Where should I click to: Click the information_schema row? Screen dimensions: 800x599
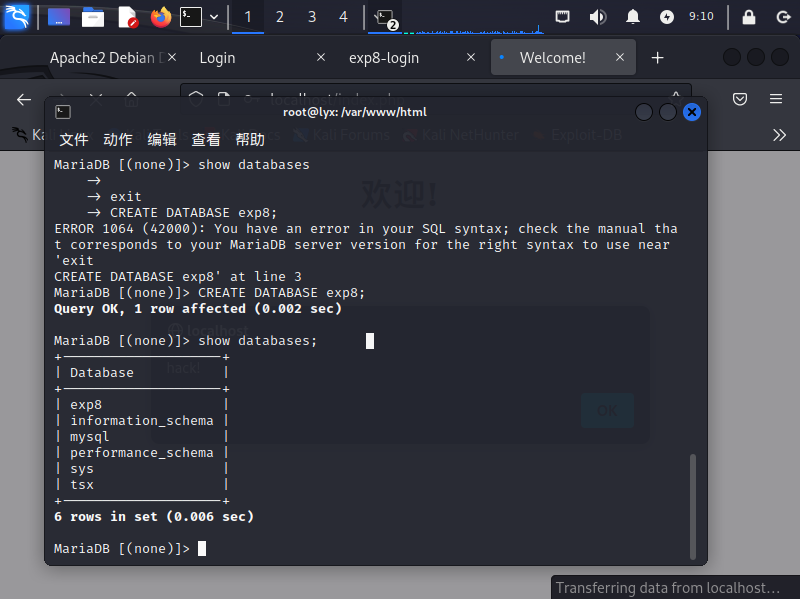pos(142,420)
